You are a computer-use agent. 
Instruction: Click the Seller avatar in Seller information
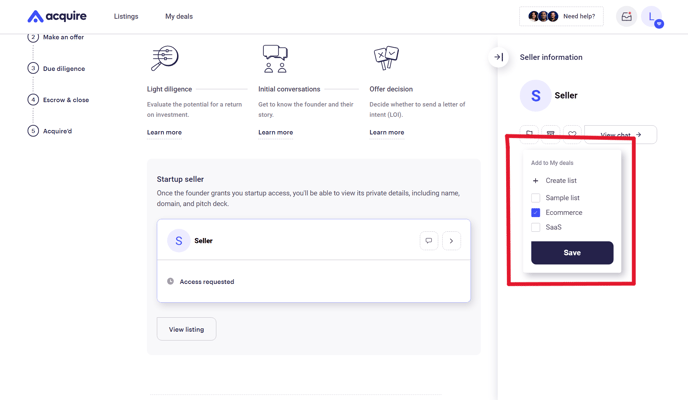tap(535, 96)
